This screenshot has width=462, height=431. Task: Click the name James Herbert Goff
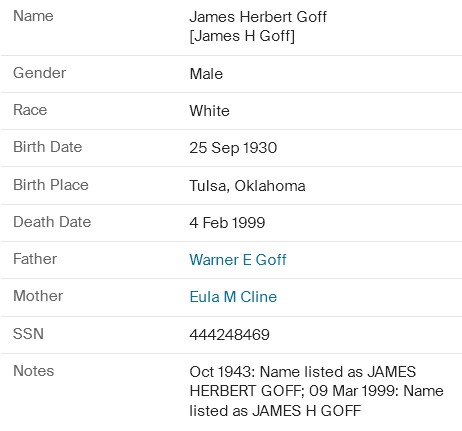click(258, 17)
